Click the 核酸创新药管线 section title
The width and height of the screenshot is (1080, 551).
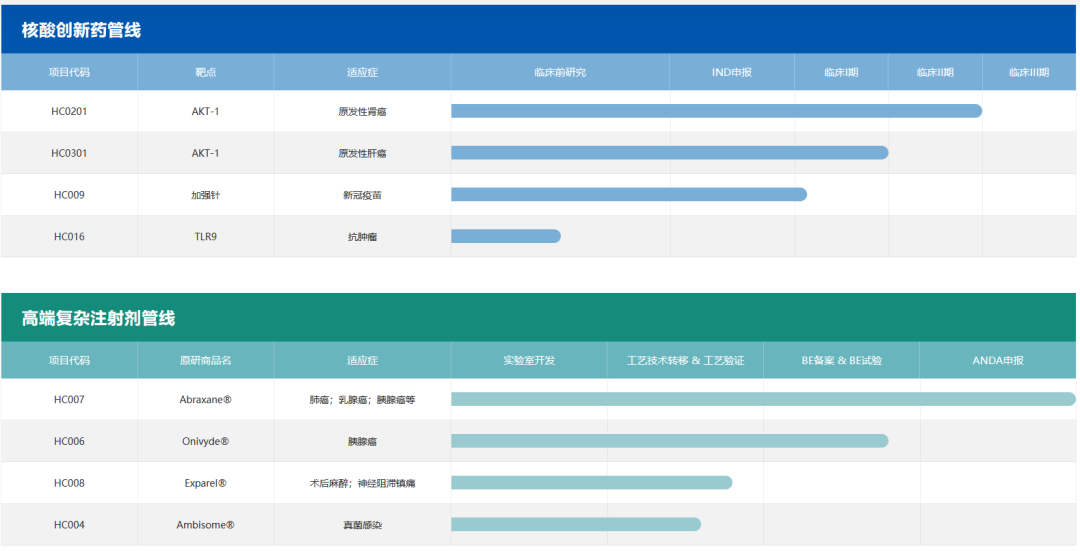81,30
